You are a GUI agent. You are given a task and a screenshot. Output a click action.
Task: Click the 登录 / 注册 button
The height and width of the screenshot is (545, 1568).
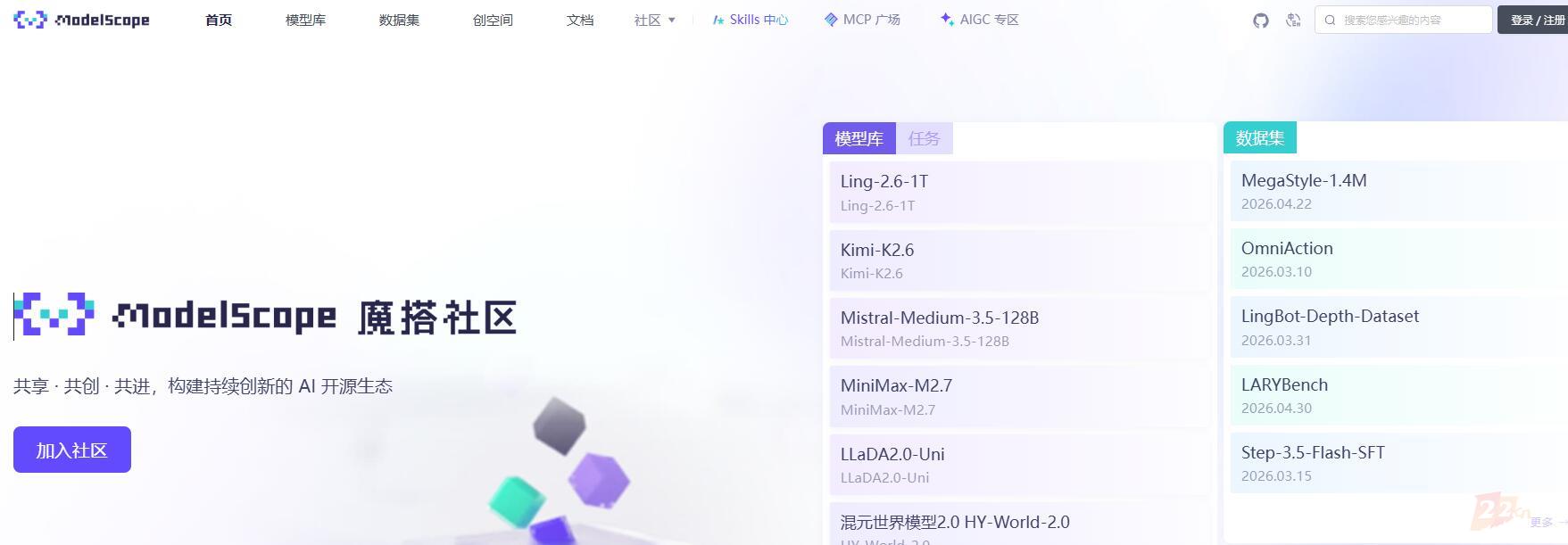1533,20
